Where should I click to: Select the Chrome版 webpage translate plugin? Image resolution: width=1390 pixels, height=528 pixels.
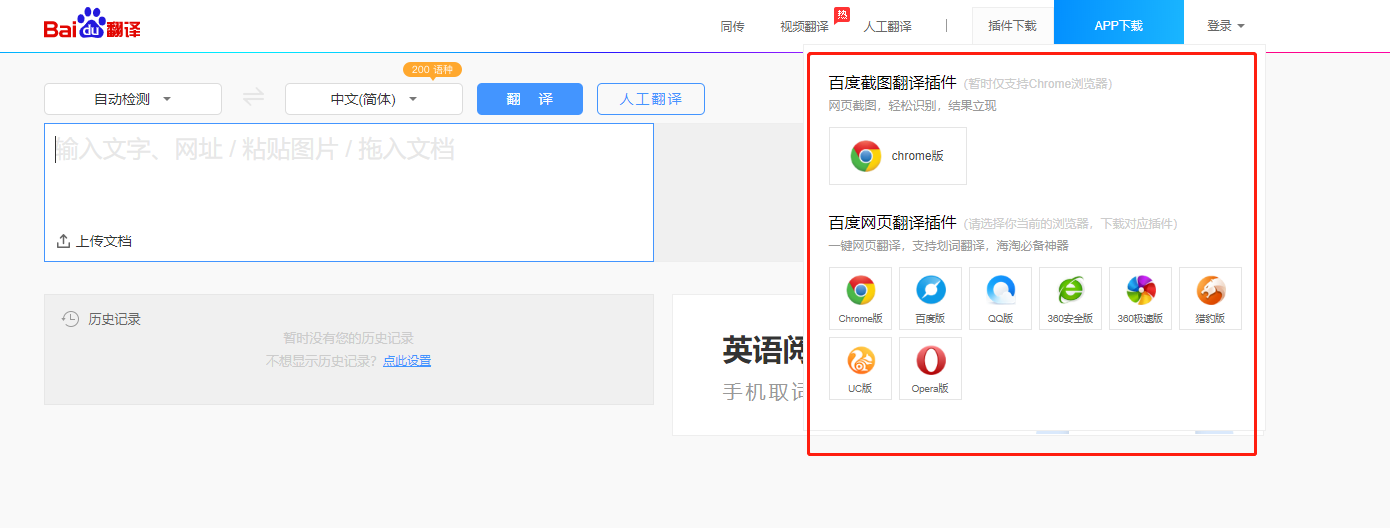coord(860,298)
